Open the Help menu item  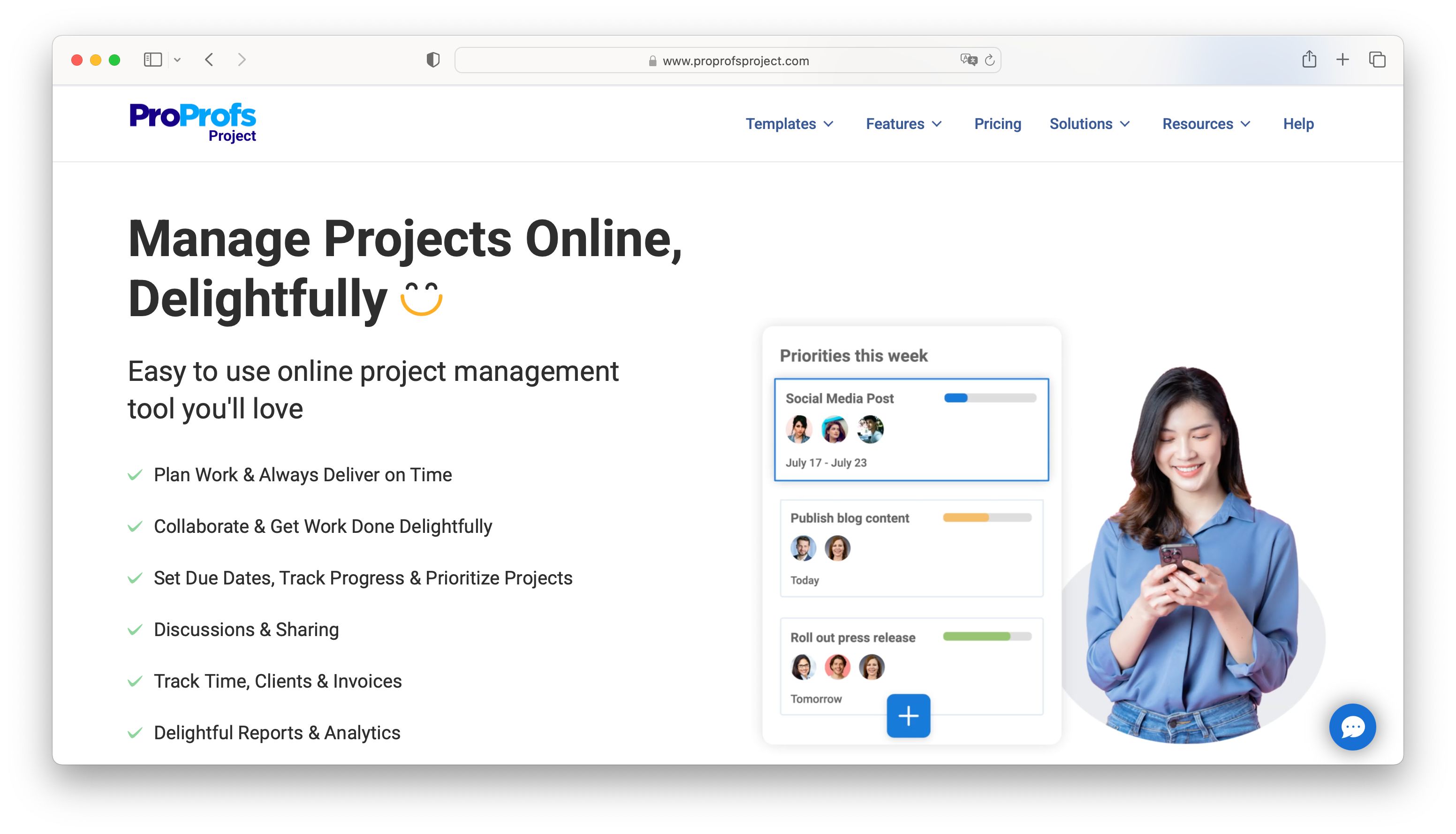(x=1298, y=124)
